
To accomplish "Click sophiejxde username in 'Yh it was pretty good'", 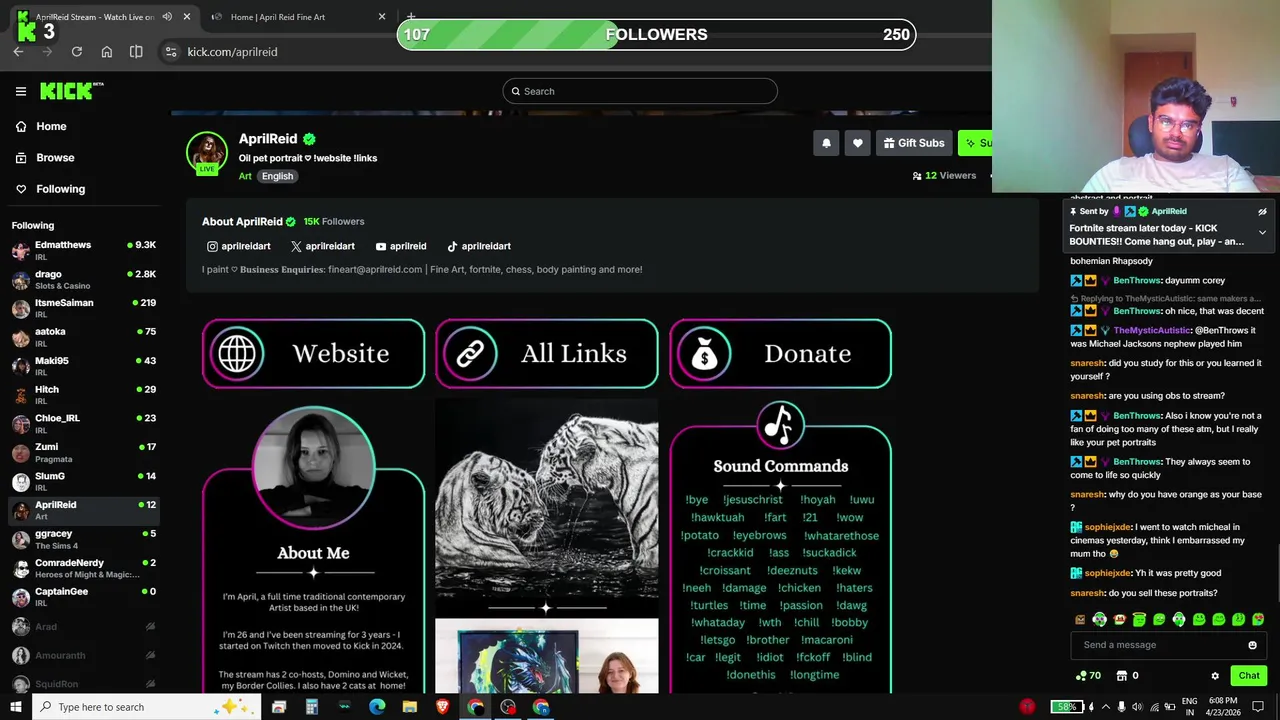I will coord(1107,574).
